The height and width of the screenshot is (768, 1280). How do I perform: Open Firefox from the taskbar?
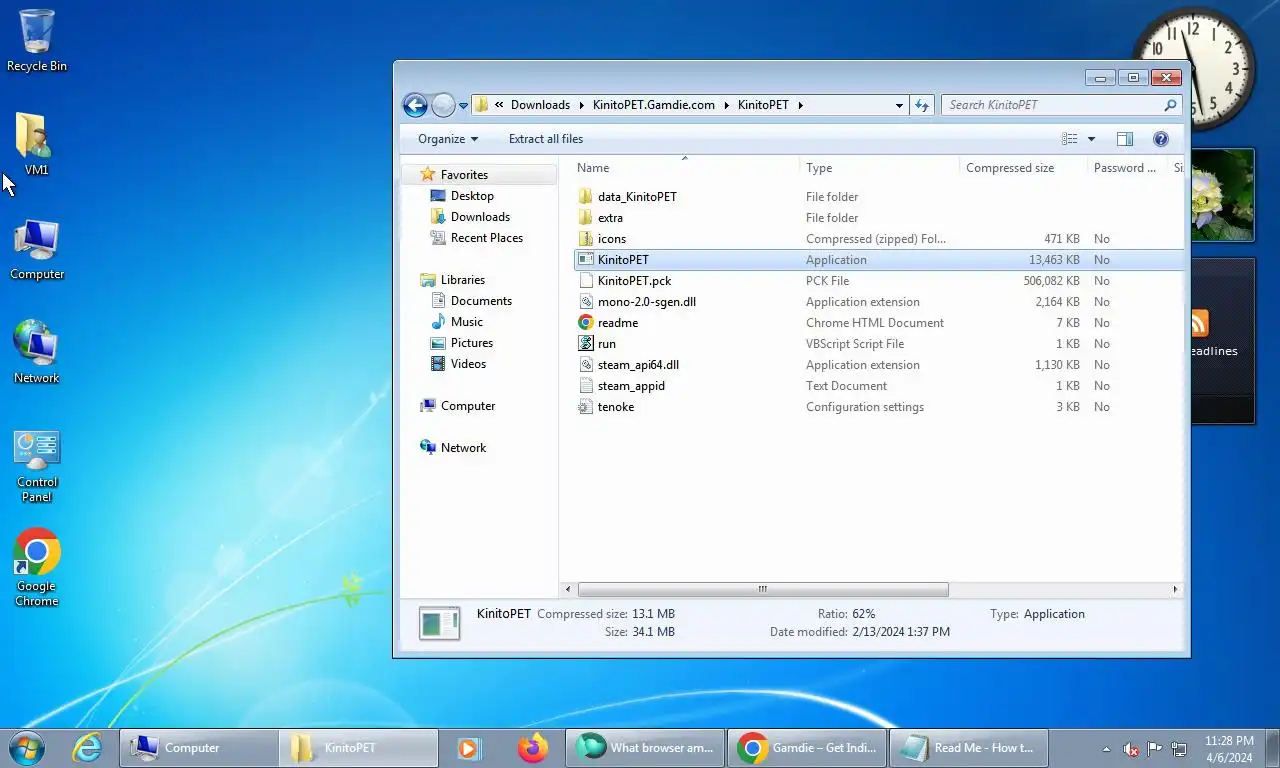point(533,748)
